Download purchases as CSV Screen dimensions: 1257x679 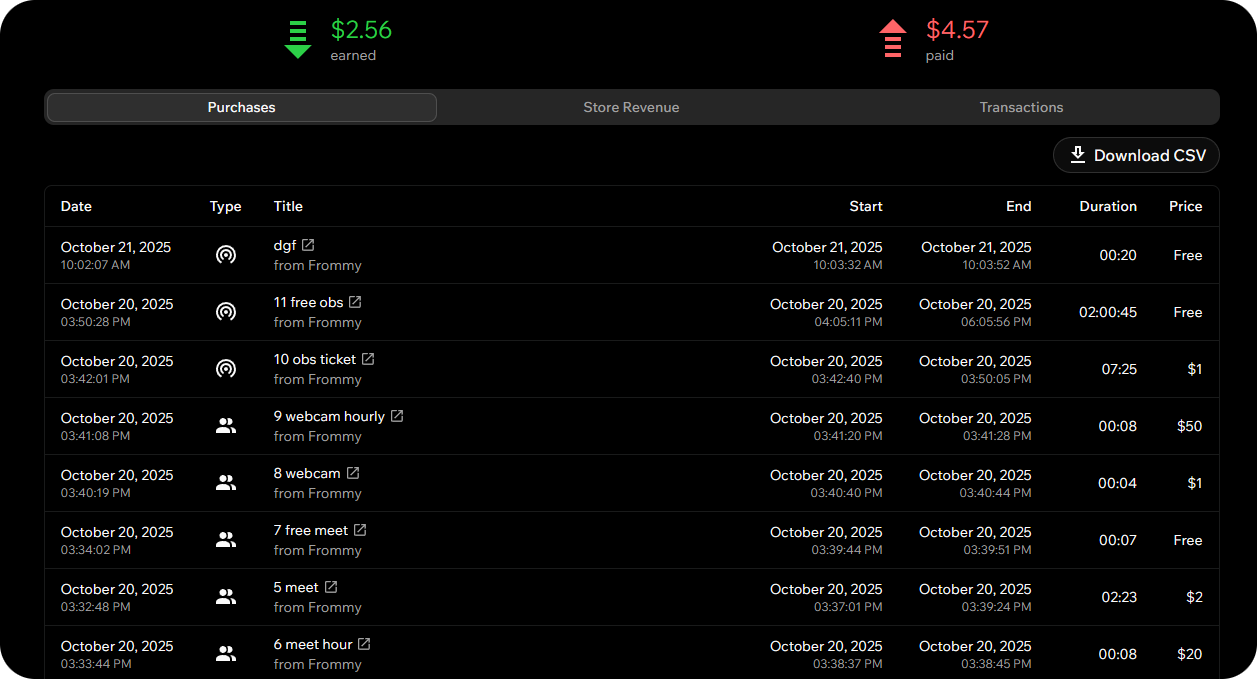[x=1136, y=155]
